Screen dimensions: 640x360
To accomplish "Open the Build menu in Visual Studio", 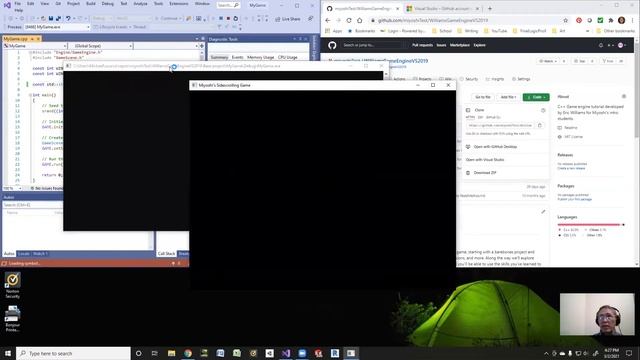I will coord(91,4).
